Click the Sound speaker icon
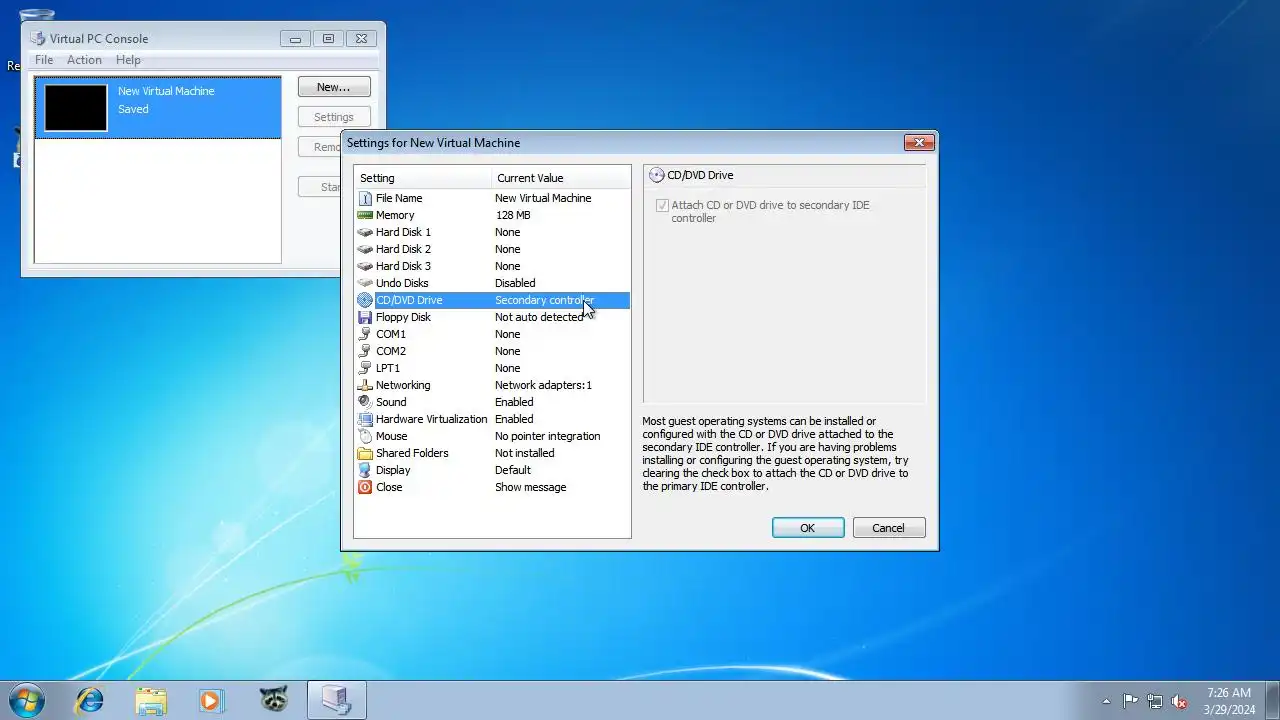The width and height of the screenshot is (1280, 720). (x=365, y=402)
